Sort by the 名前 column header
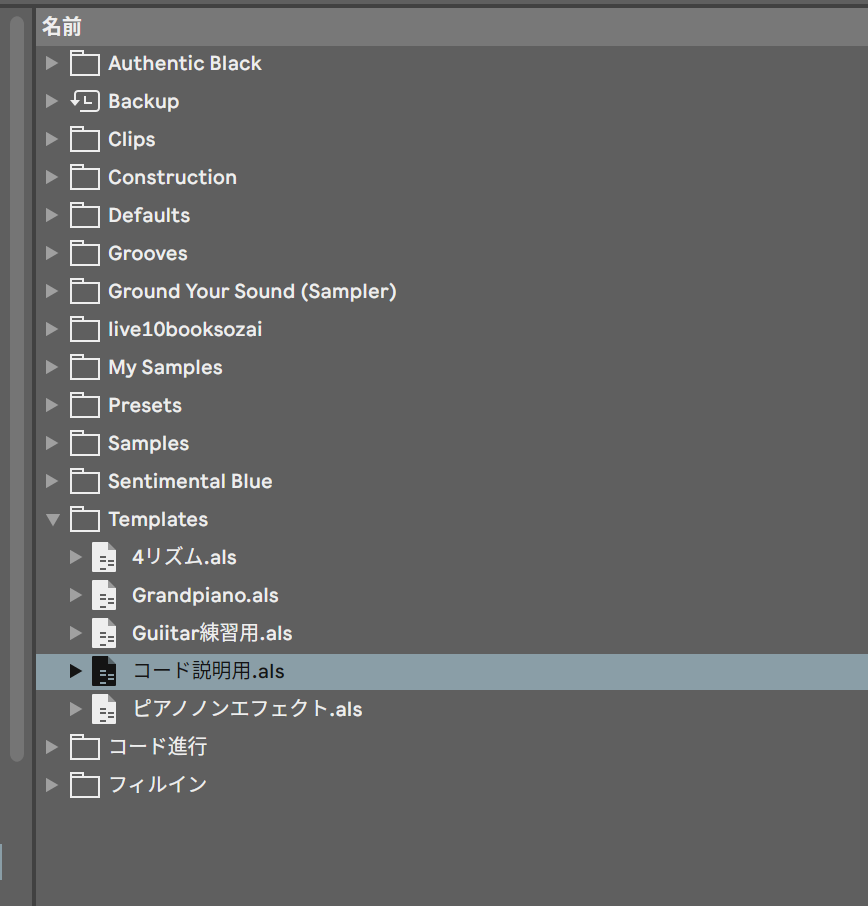Screen dimensions: 868x906 pyautogui.click(x=60, y=27)
